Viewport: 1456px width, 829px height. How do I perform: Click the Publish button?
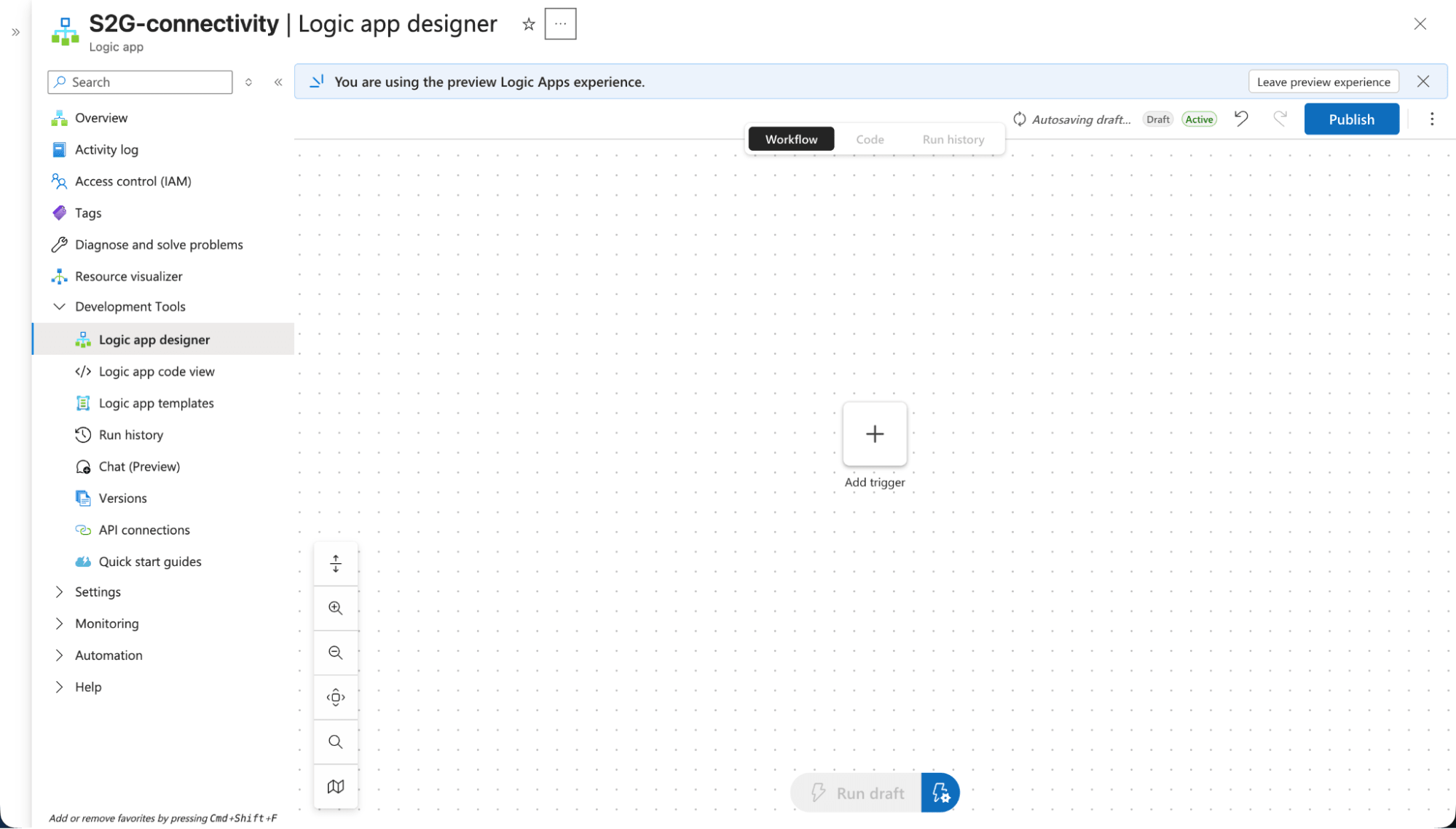(1351, 119)
